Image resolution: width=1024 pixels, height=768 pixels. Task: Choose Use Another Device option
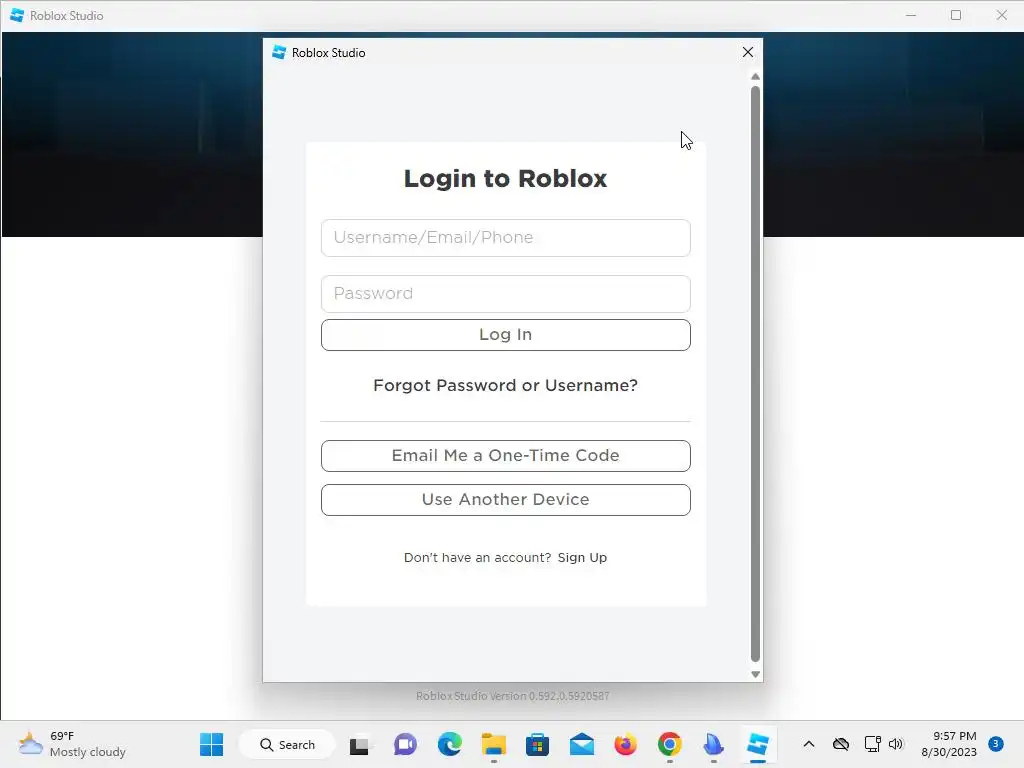point(505,500)
